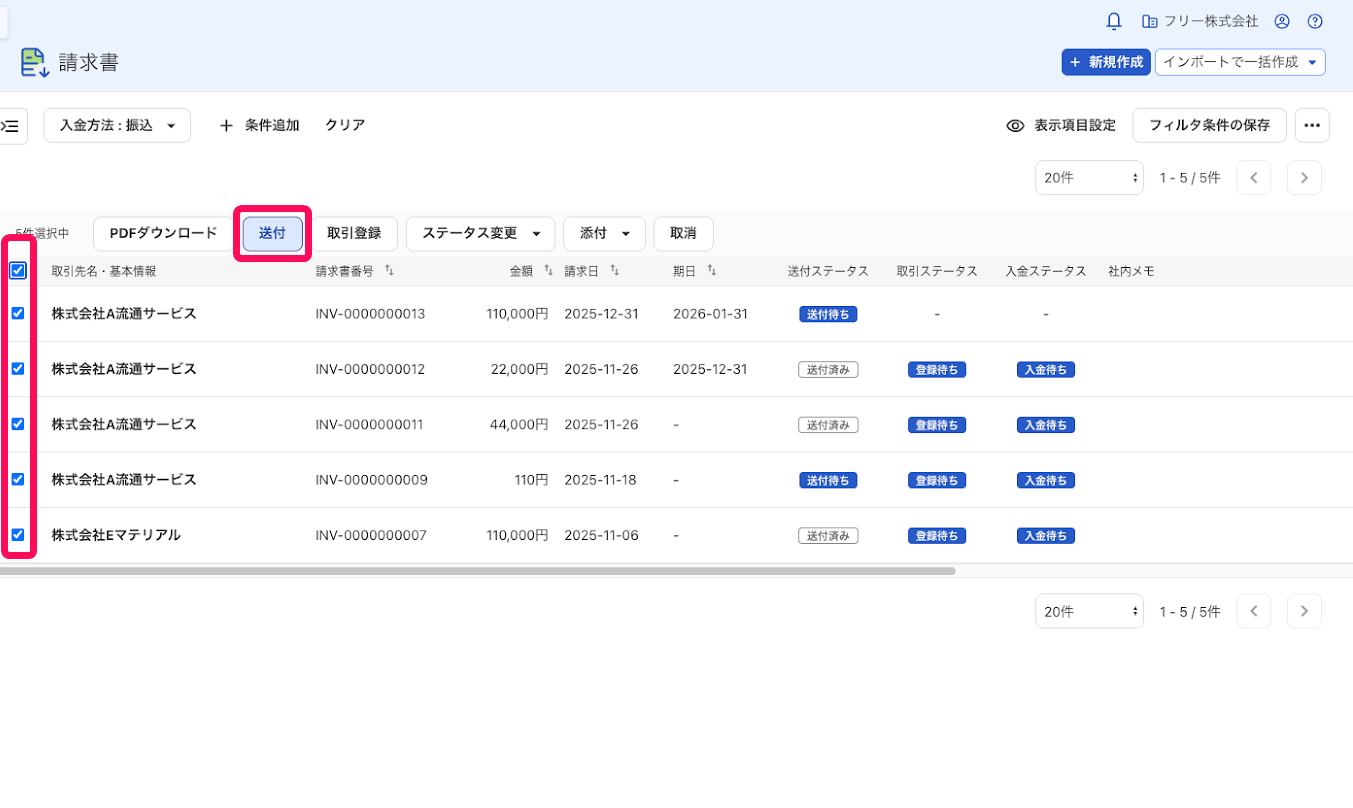Click invoice number INV-0000000011
Screen dimensions: 1353x808
coord(369,424)
